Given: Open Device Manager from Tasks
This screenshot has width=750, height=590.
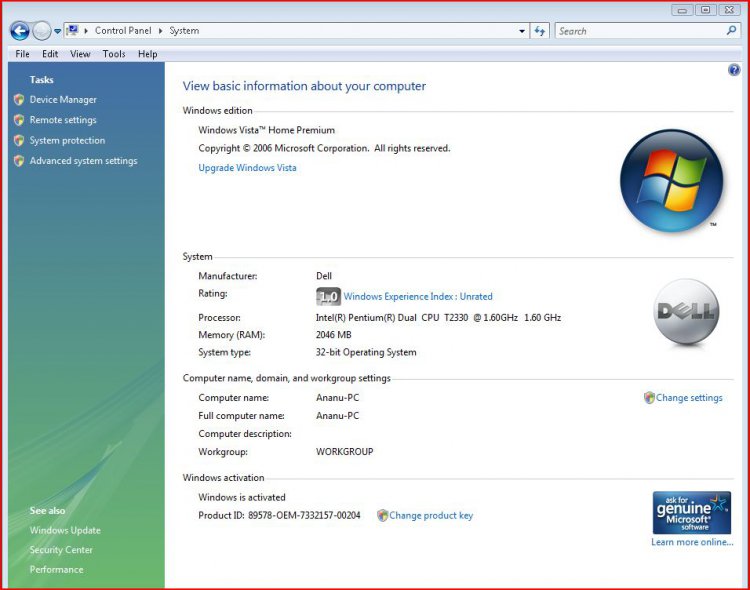Looking at the screenshot, I should click(x=63, y=100).
